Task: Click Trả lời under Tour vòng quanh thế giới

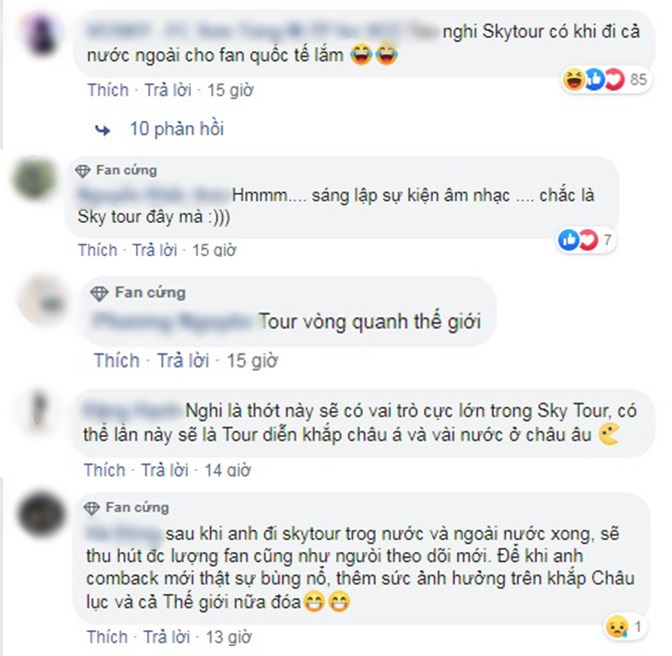Action: [183, 360]
